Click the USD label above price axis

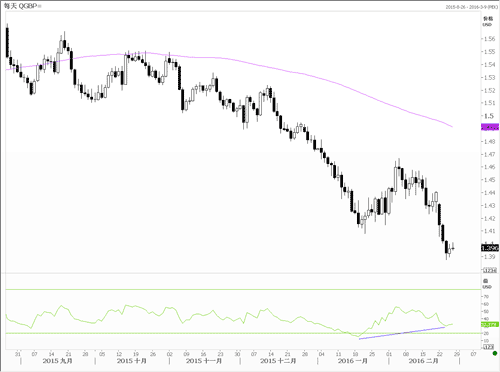[x=487, y=25]
